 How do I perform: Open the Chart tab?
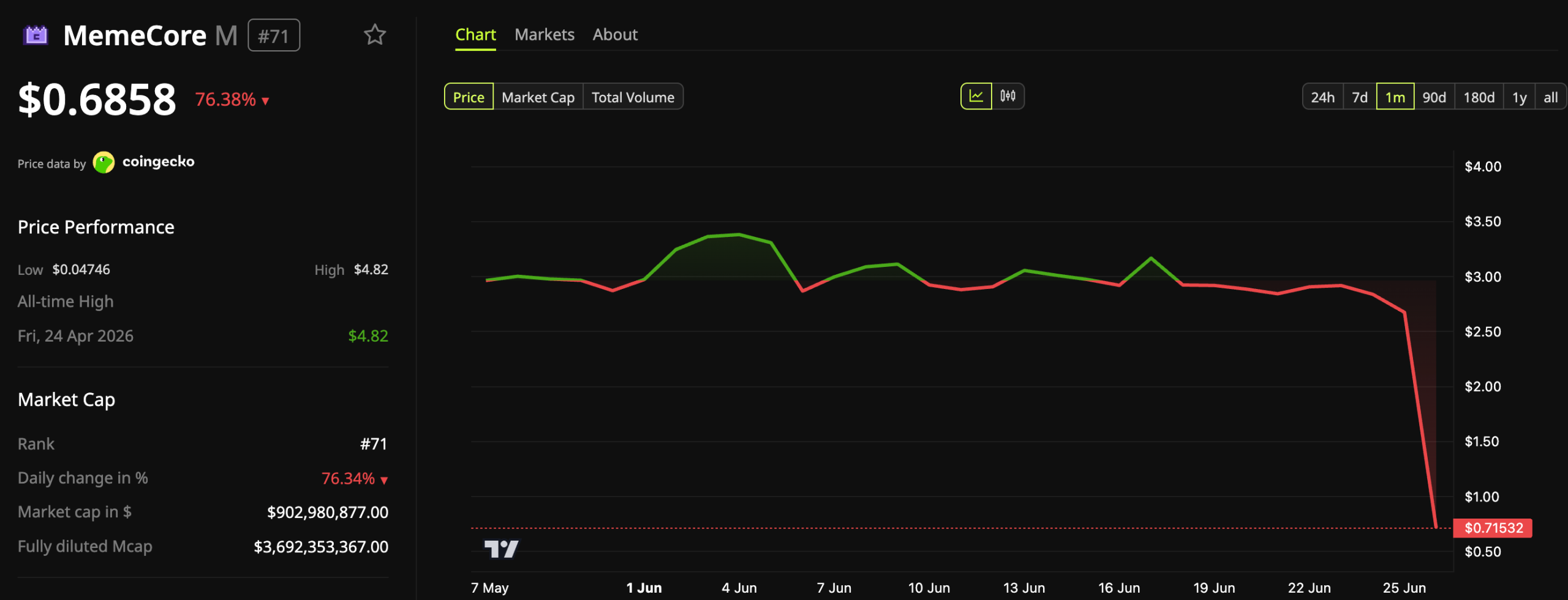pos(475,35)
